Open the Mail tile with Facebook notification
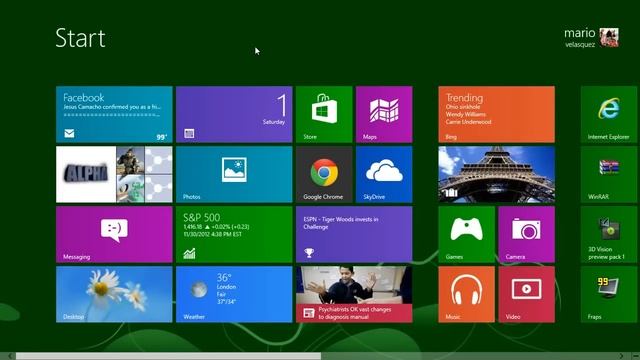 [114, 114]
